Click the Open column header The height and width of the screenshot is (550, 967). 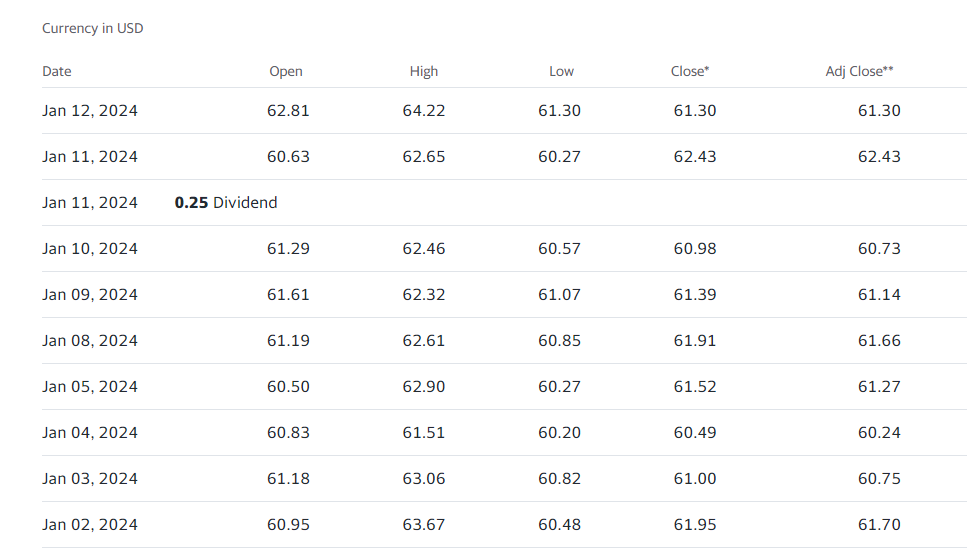pos(286,71)
